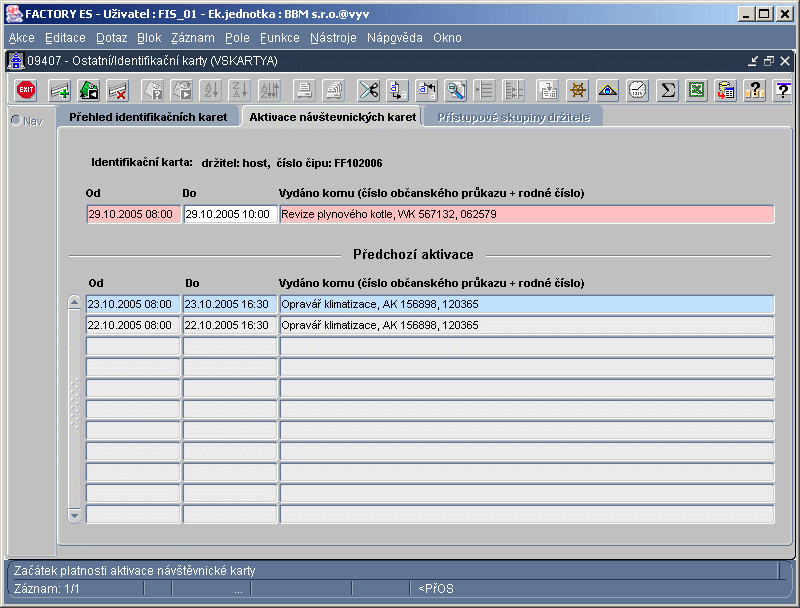Screen dimensions: 800x608
Task: Click the green Excel export icon
Action: coord(696,90)
